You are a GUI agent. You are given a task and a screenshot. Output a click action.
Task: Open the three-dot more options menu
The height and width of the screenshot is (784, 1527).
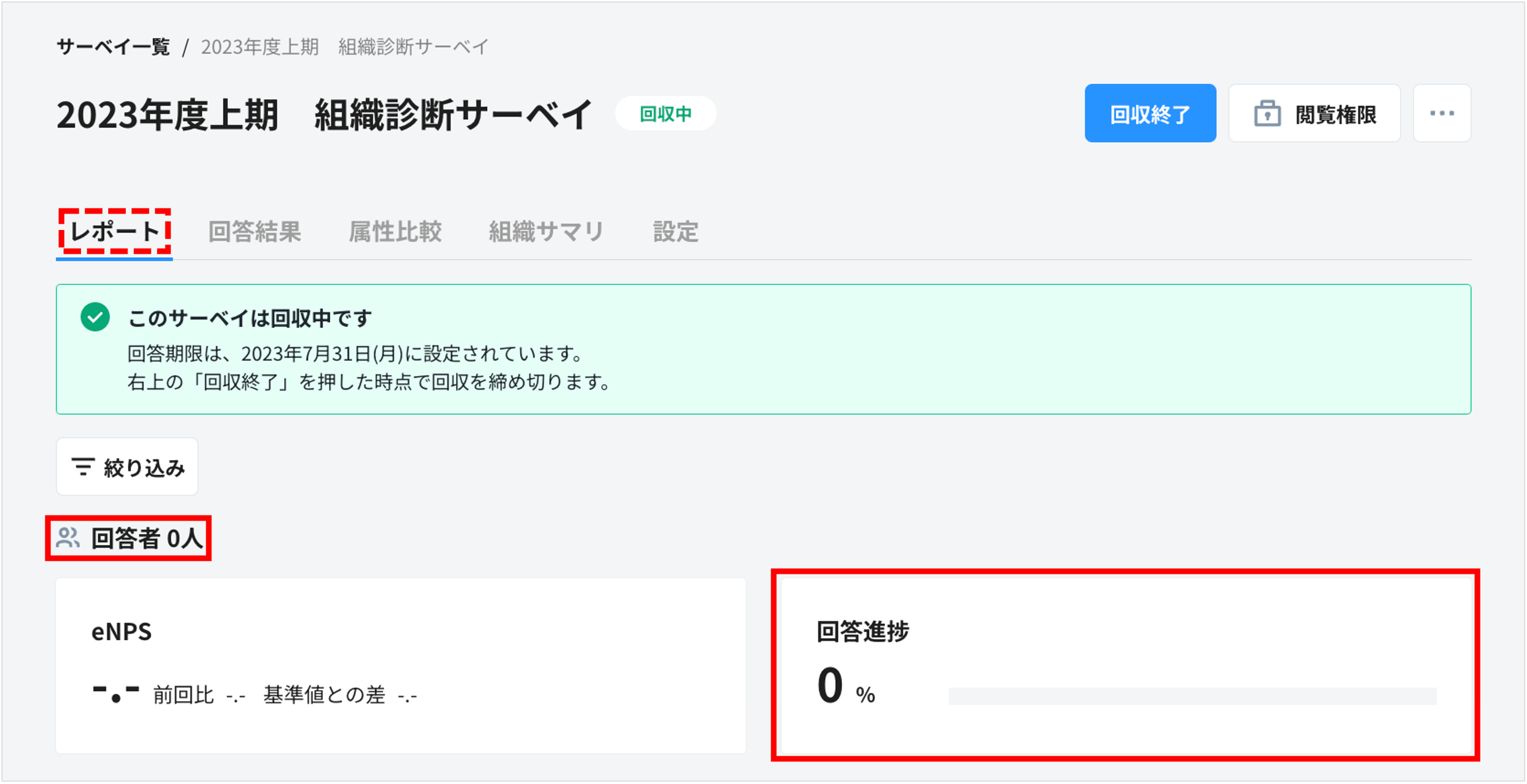1441,113
